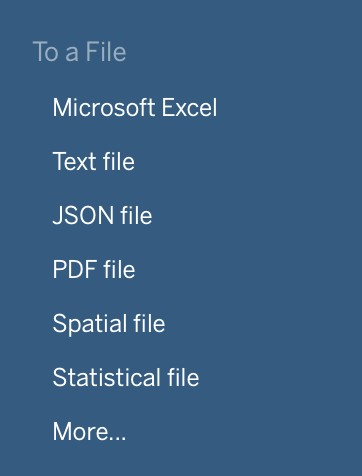Screen dimensions: 362x476
Task: Click the To a File heading
Action: point(79,52)
